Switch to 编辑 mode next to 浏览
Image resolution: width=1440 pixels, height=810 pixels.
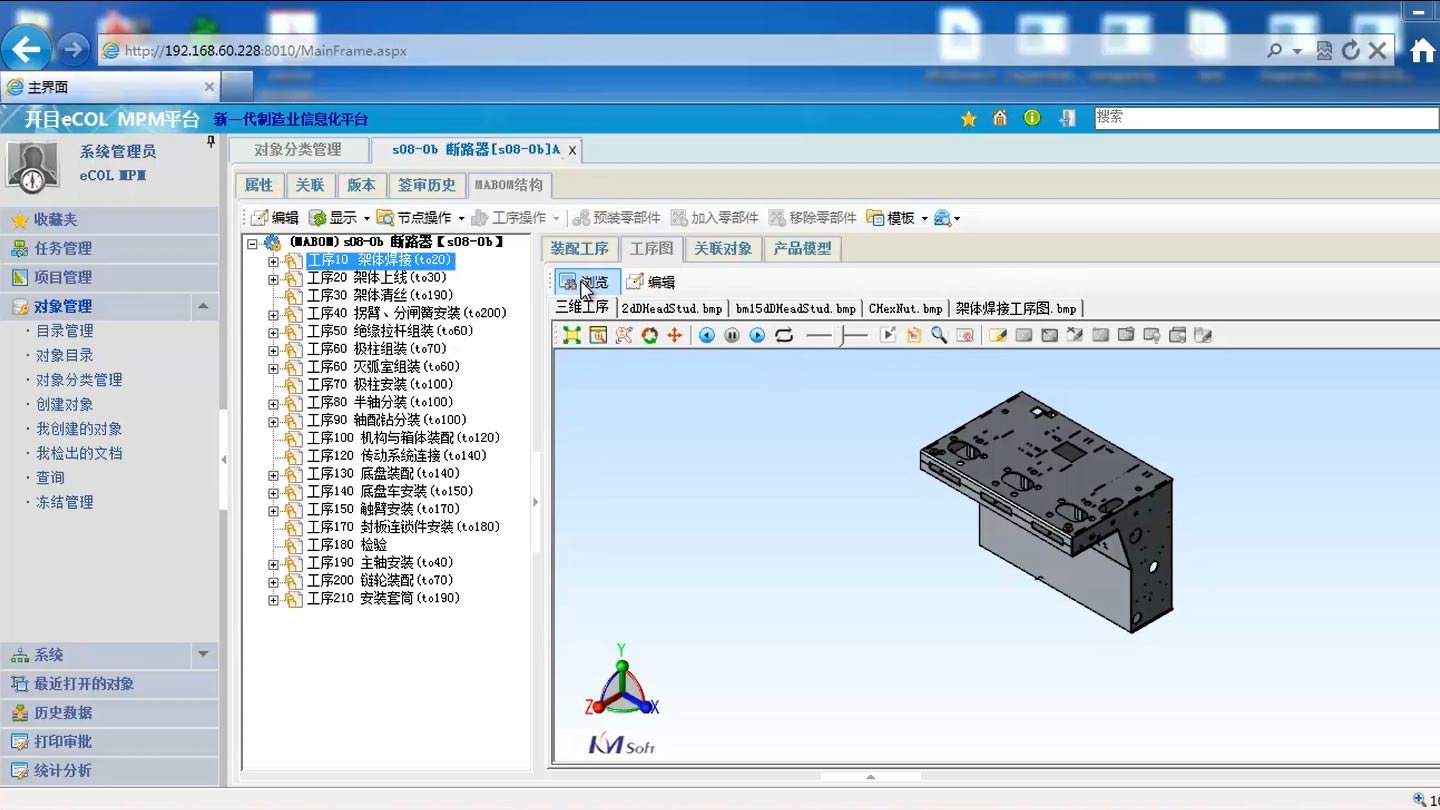pyautogui.click(x=656, y=281)
